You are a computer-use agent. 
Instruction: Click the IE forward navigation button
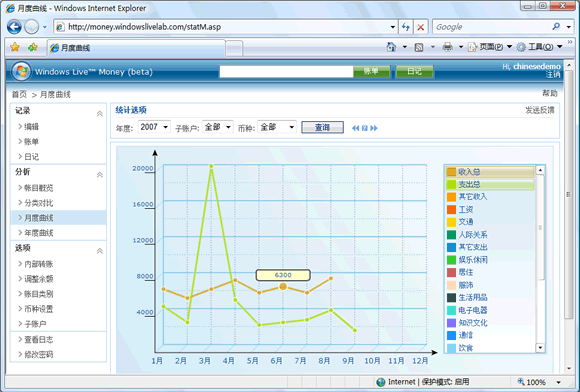pyautogui.click(x=31, y=27)
